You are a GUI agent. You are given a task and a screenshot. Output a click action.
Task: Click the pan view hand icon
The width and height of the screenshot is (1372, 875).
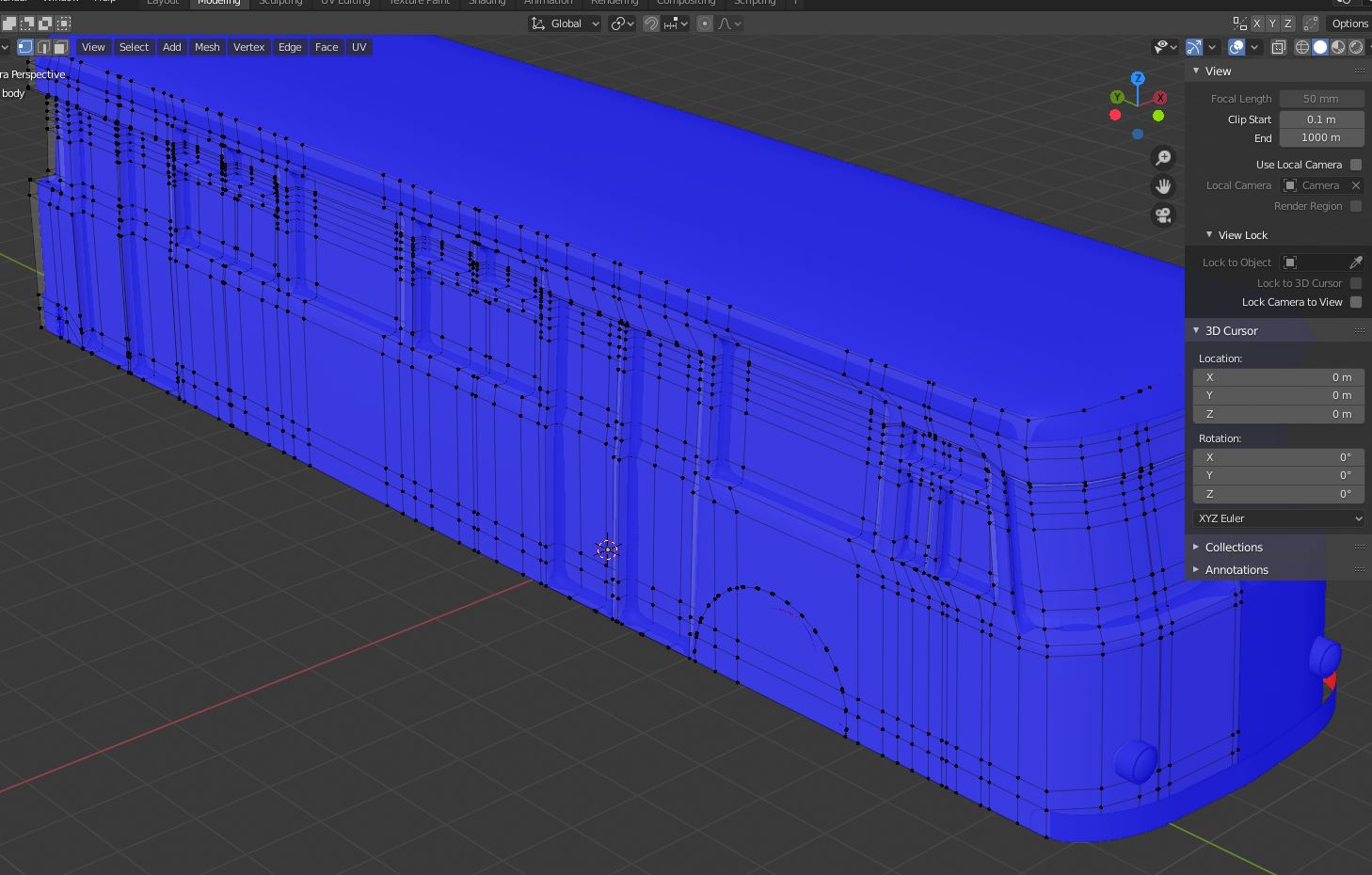1163,186
